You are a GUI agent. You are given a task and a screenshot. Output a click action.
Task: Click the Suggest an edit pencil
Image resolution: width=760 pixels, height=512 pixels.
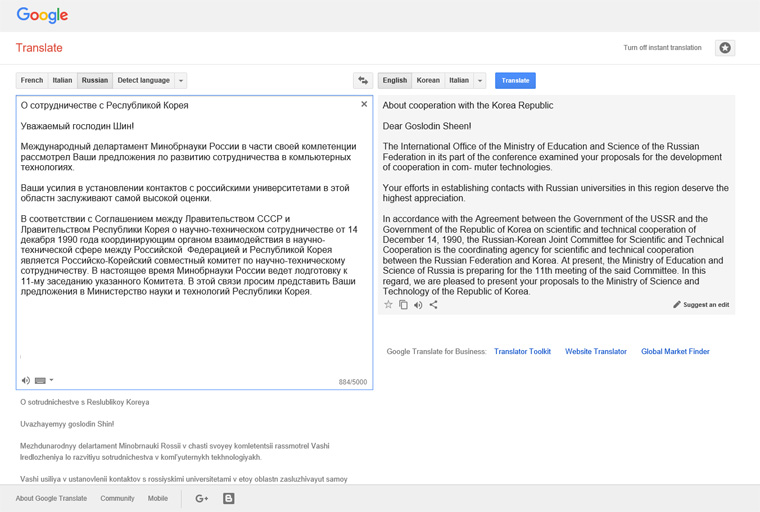701,304
